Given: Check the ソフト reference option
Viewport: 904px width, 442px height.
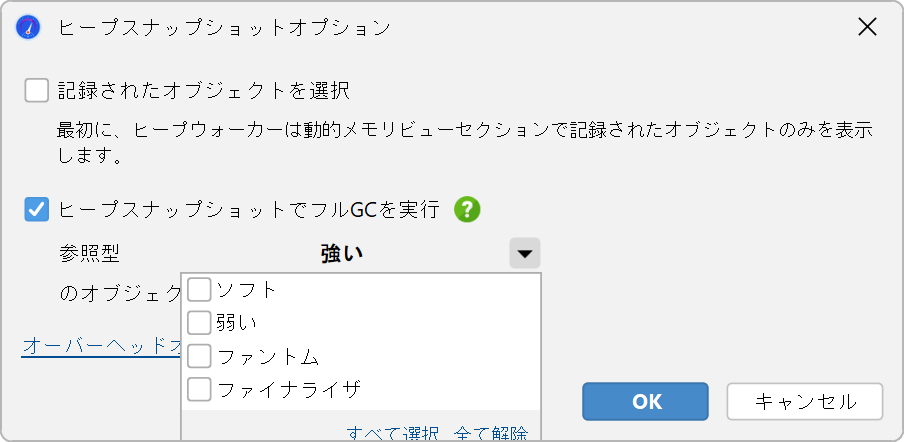Looking at the screenshot, I should 199,290.
